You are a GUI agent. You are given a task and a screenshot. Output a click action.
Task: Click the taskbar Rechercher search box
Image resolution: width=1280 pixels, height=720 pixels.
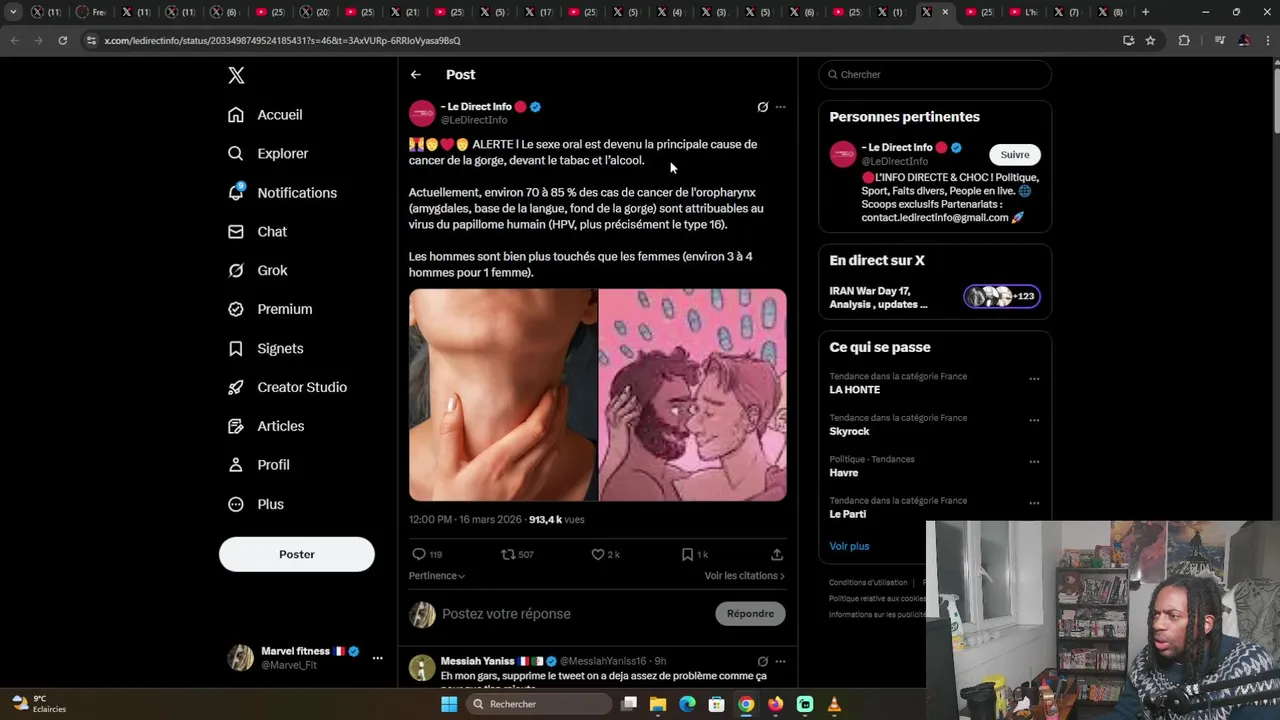coord(540,704)
